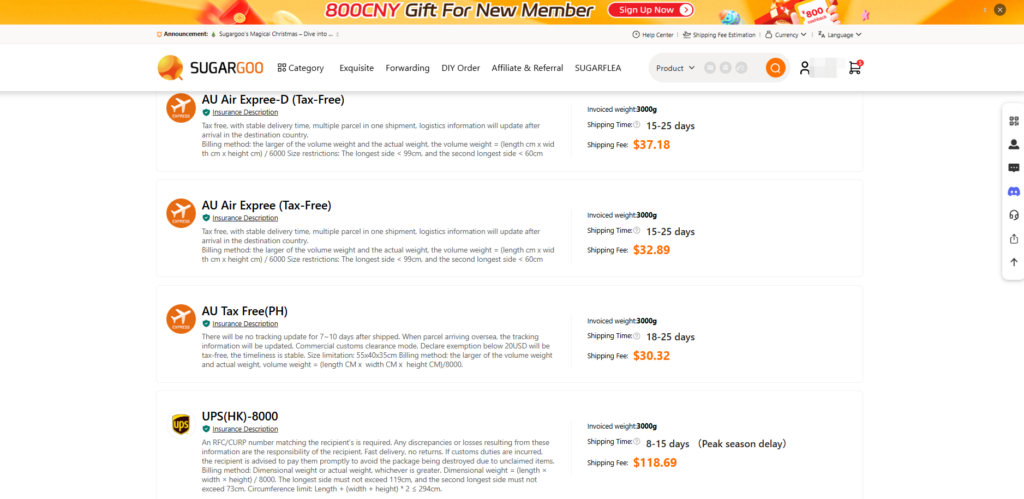Viewport: 1024px width, 499px height.
Task: Click the 8-15 days Peak season delay text
Action: pyautogui.click(x=716, y=443)
